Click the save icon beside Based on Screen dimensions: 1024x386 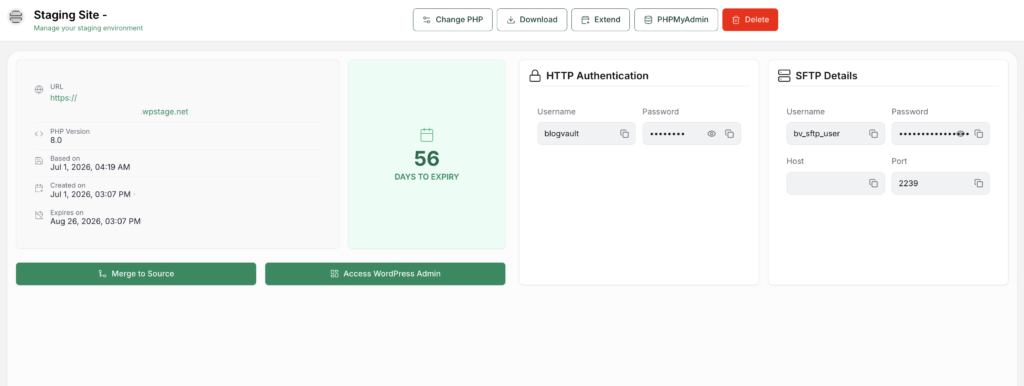[x=39, y=161]
